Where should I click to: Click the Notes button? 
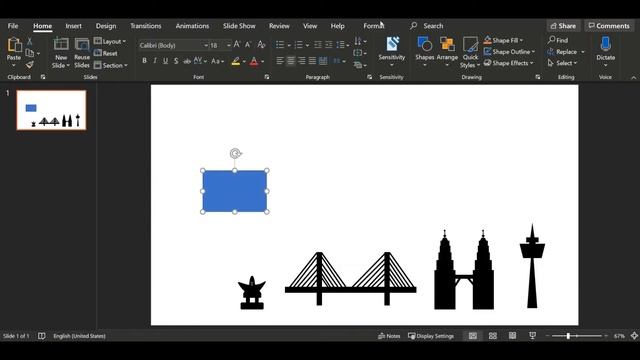coord(389,336)
